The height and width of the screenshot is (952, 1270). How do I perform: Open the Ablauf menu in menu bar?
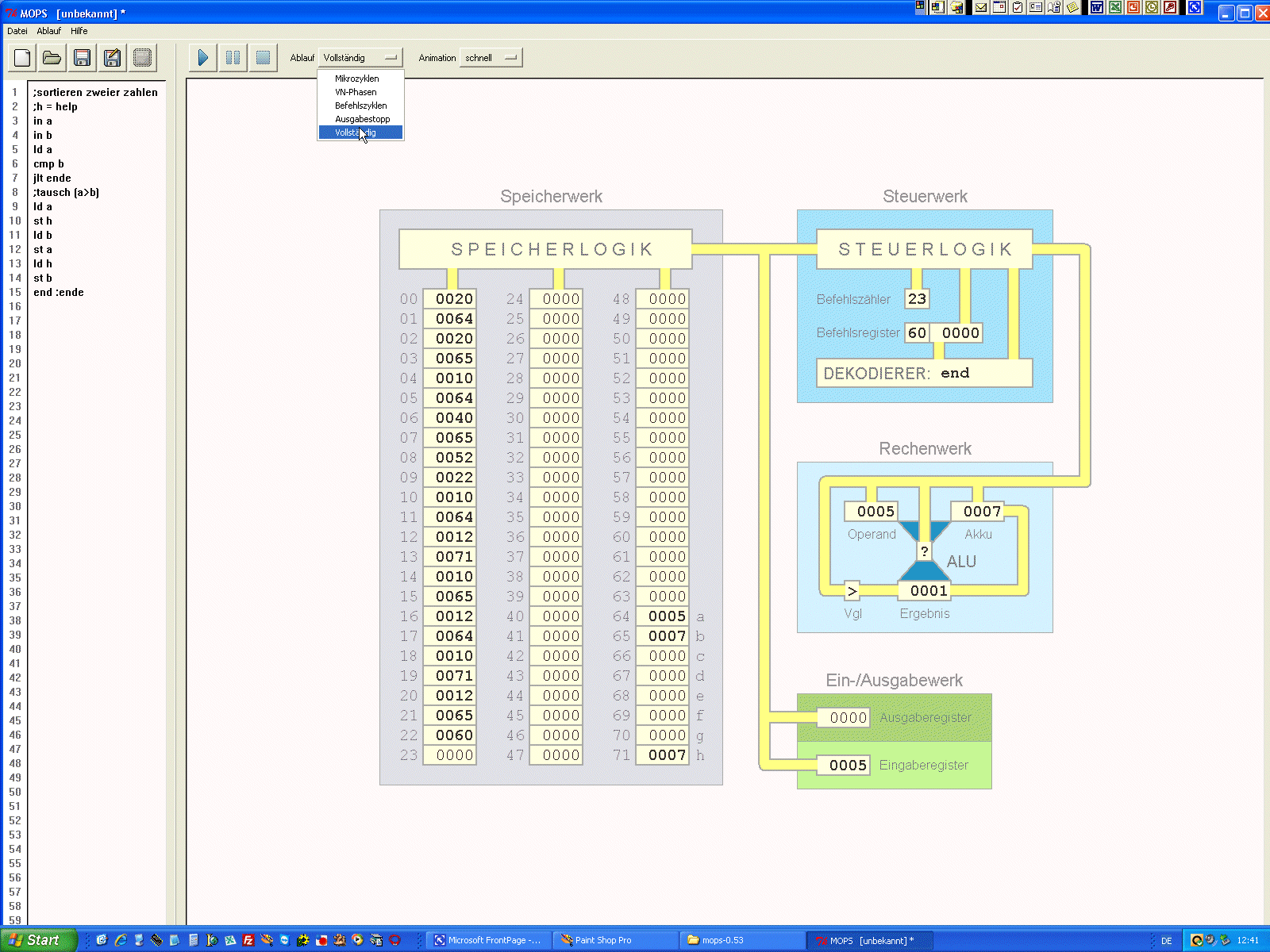coord(48,31)
